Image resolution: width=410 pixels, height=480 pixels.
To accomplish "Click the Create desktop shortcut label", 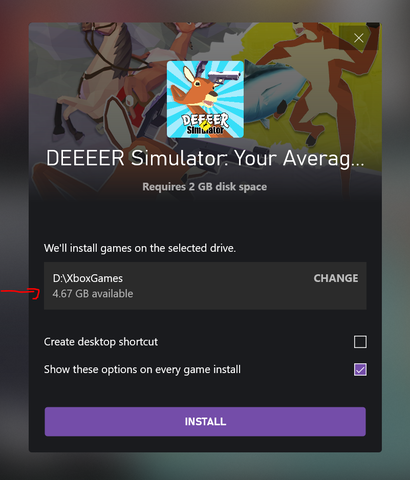I will pyautogui.click(x=101, y=342).
